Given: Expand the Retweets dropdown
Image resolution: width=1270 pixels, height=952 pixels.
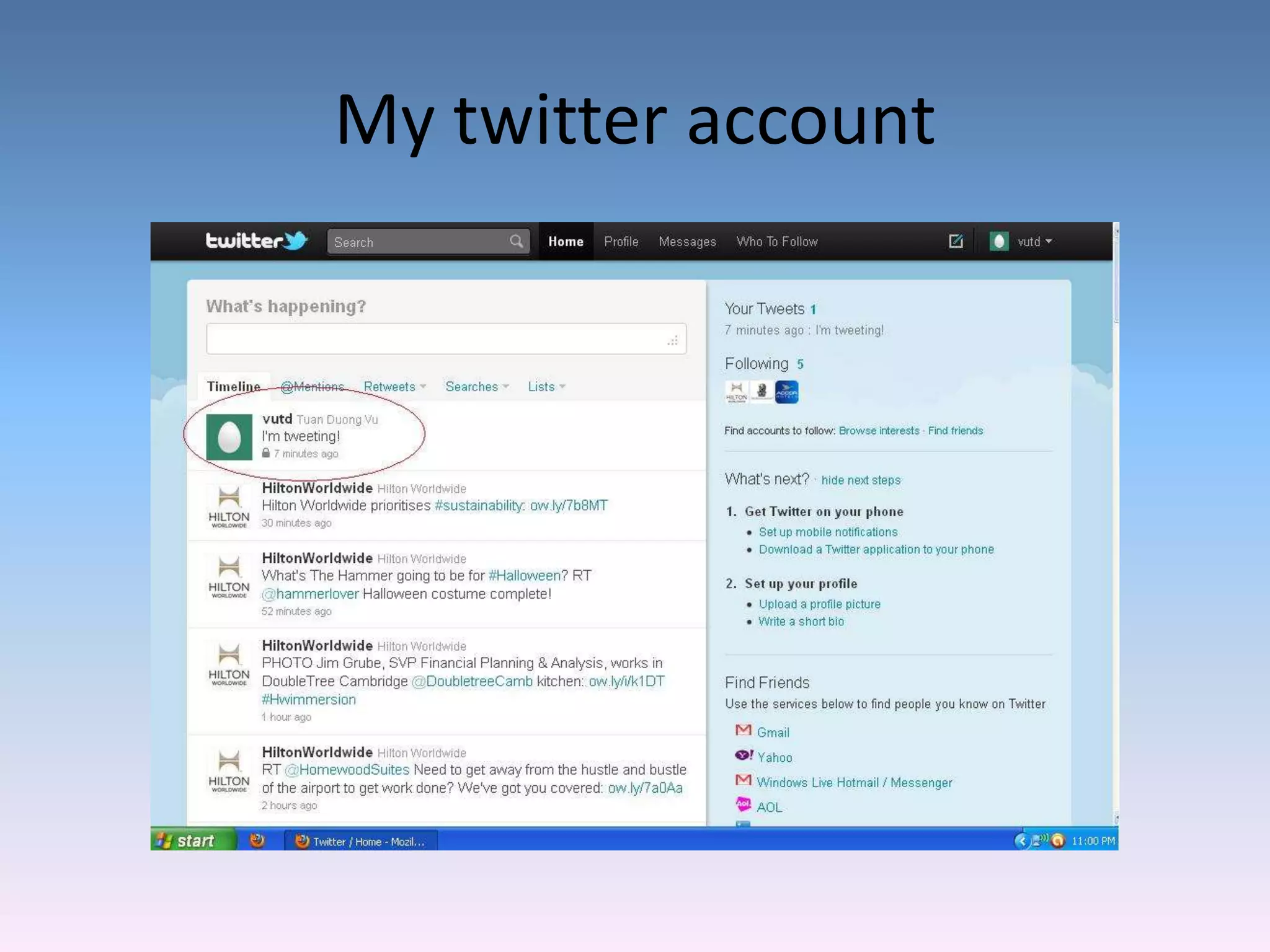Looking at the screenshot, I should coord(394,387).
